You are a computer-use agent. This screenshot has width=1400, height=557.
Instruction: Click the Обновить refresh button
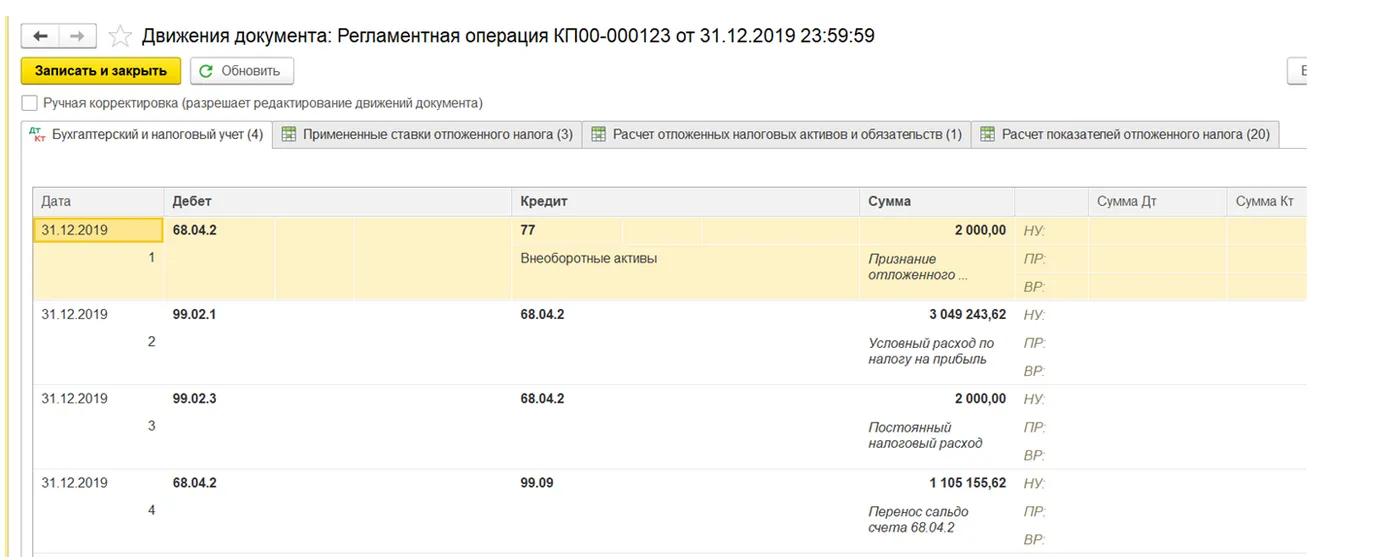tap(241, 71)
